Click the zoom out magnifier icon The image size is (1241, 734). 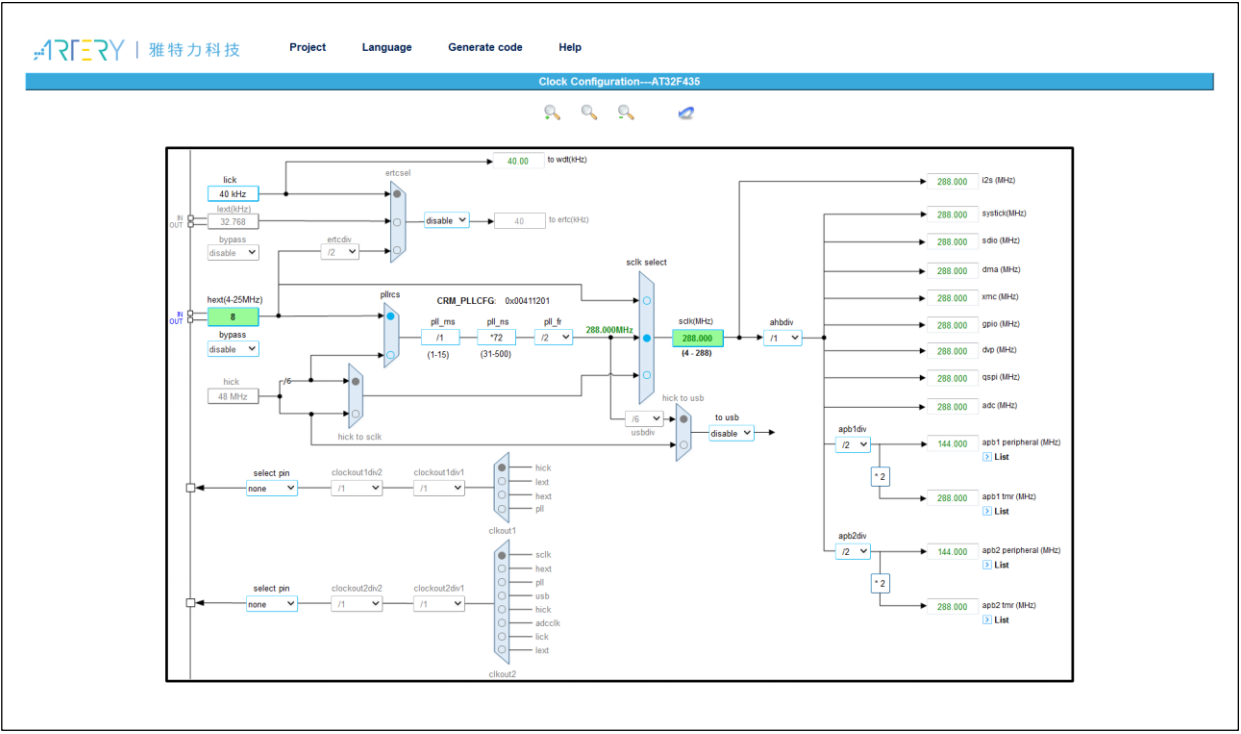click(626, 113)
